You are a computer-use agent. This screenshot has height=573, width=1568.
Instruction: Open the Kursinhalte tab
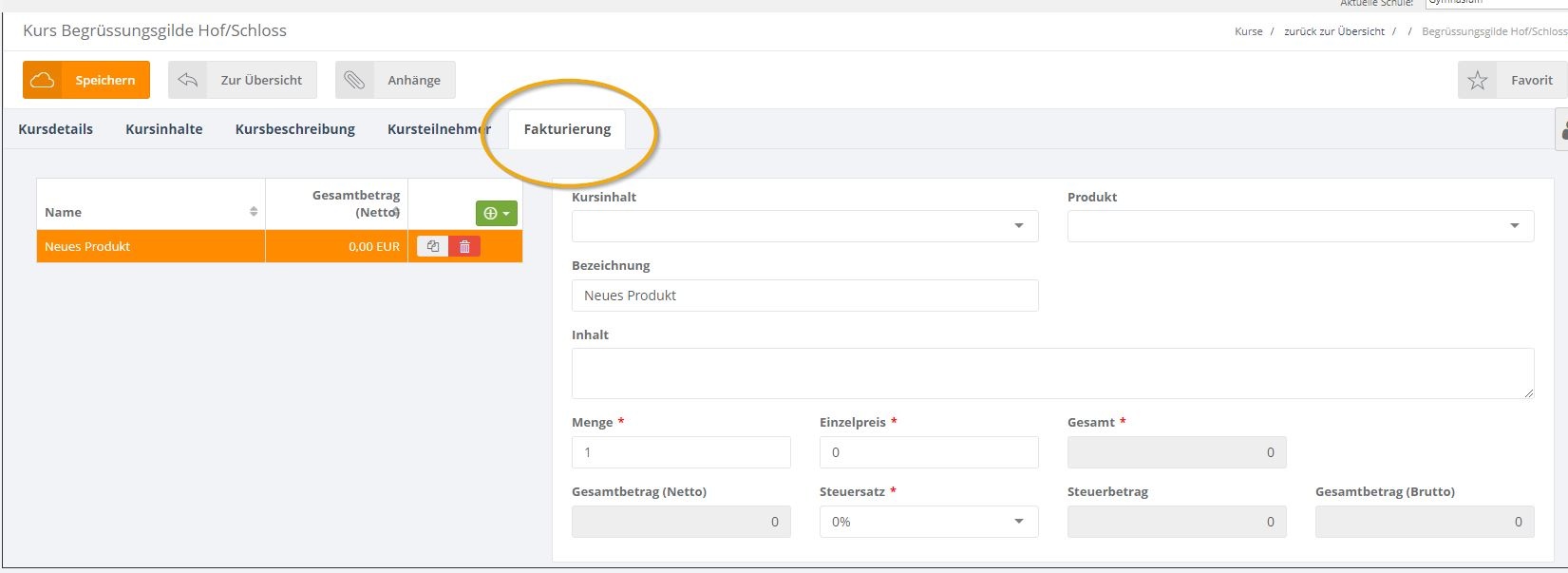coord(164,129)
